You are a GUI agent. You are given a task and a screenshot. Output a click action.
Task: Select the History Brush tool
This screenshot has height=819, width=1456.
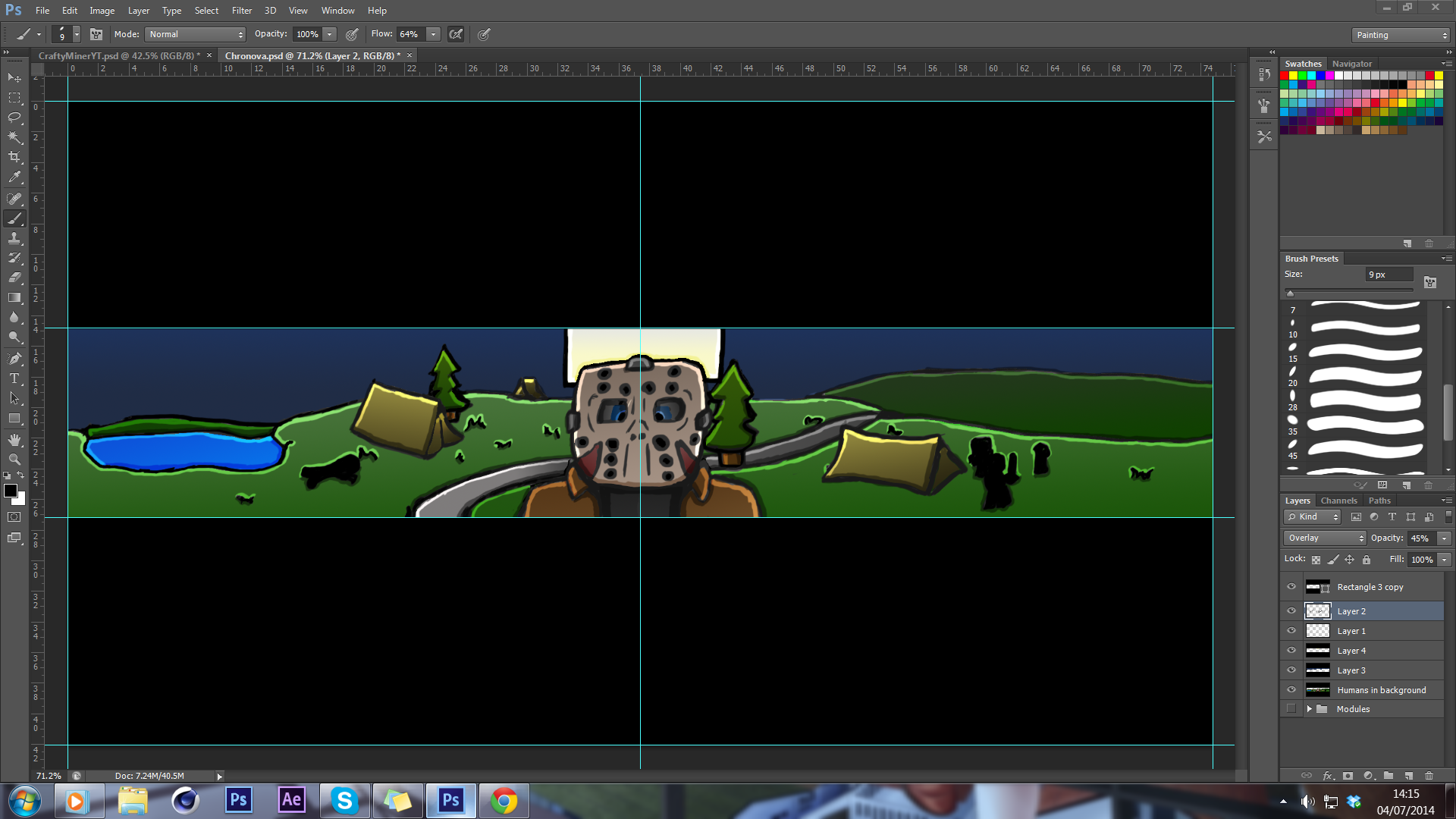[14, 258]
